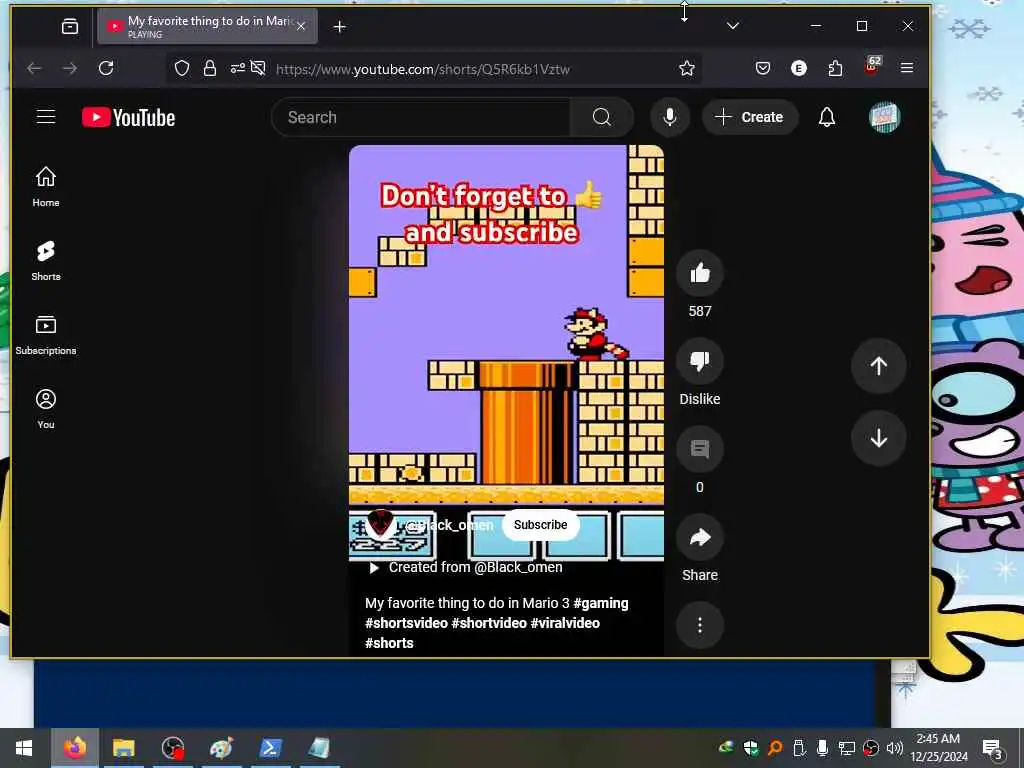This screenshot has width=1024, height=768.
Task: Open the Windows notification center
Action: click(993, 748)
